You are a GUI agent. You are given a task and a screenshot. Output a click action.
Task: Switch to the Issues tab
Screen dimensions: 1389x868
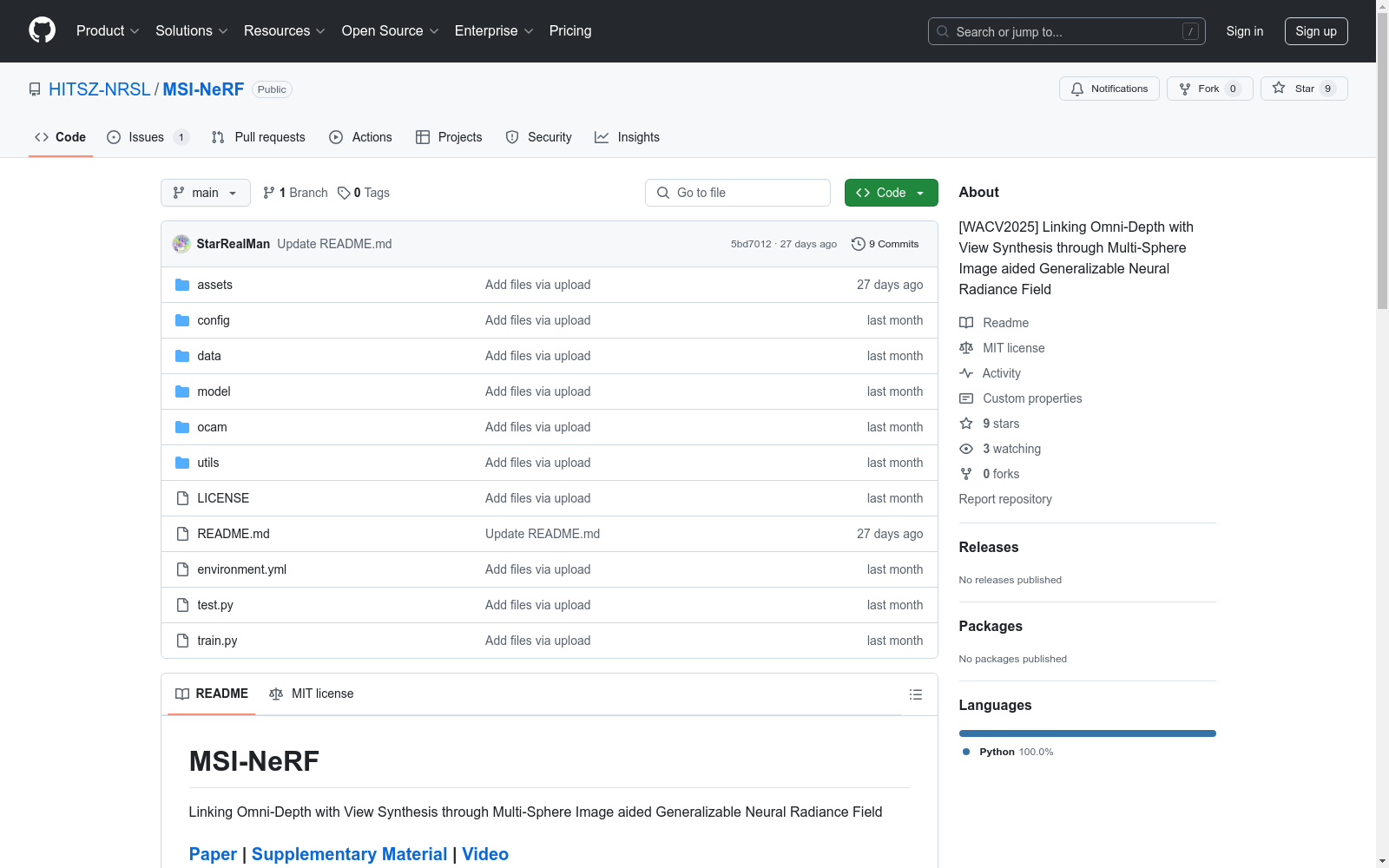tap(148, 137)
